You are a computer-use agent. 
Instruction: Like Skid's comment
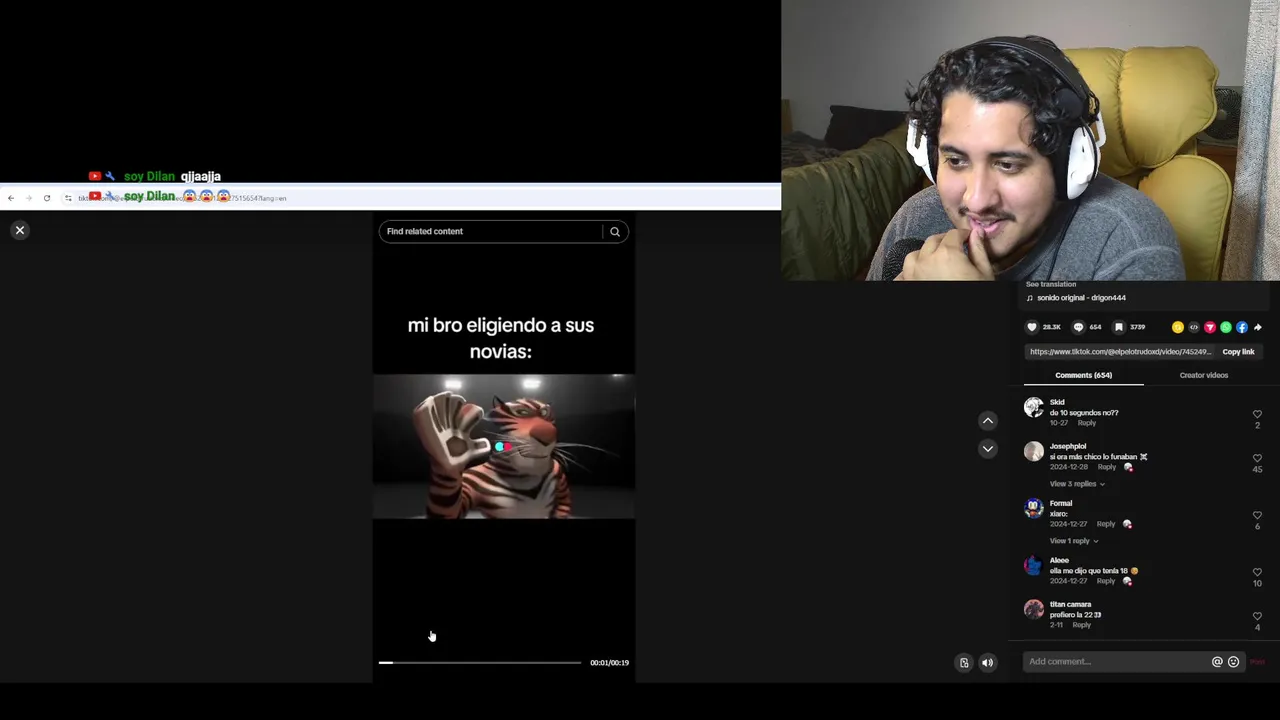(x=1257, y=414)
